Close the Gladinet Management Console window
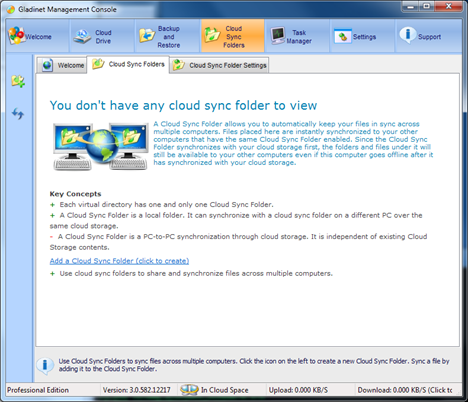 coord(448,7)
